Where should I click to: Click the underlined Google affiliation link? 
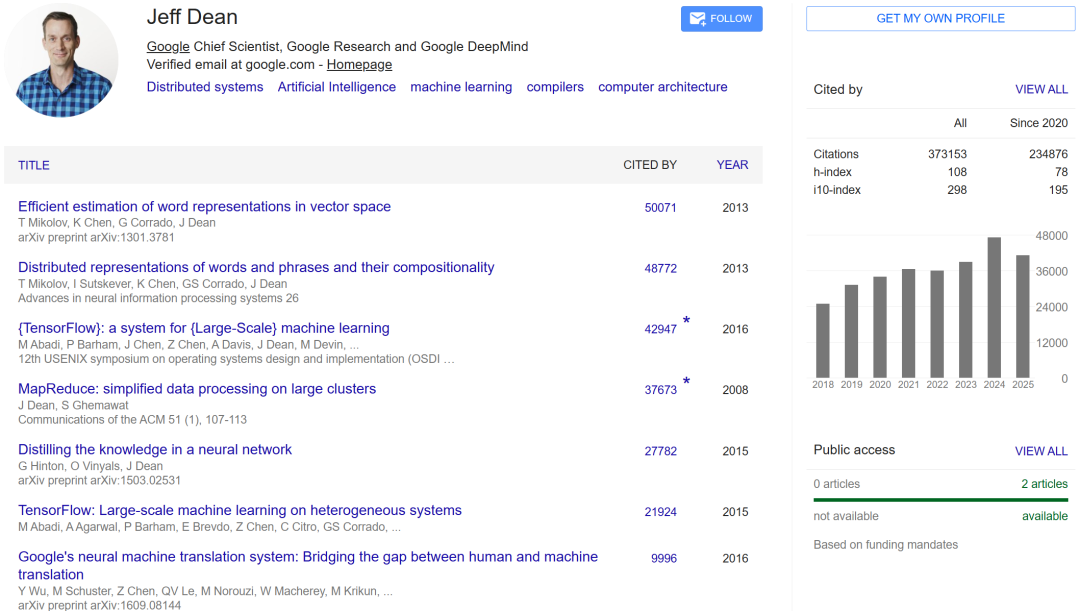pos(168,47)
